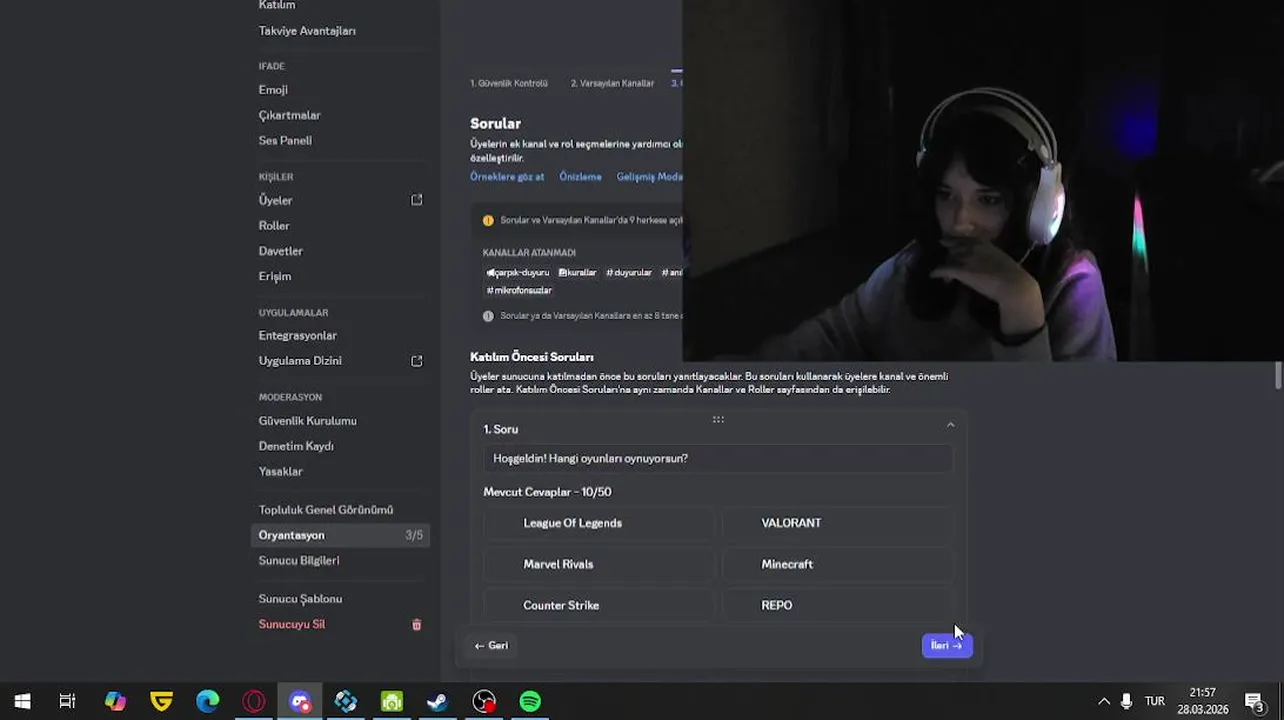Image resolution: width=1284 pixels, height=720 pixels.
Task: Open yellow shield app on taskbar
Action: pyautogui.click(x=161, y=702)
